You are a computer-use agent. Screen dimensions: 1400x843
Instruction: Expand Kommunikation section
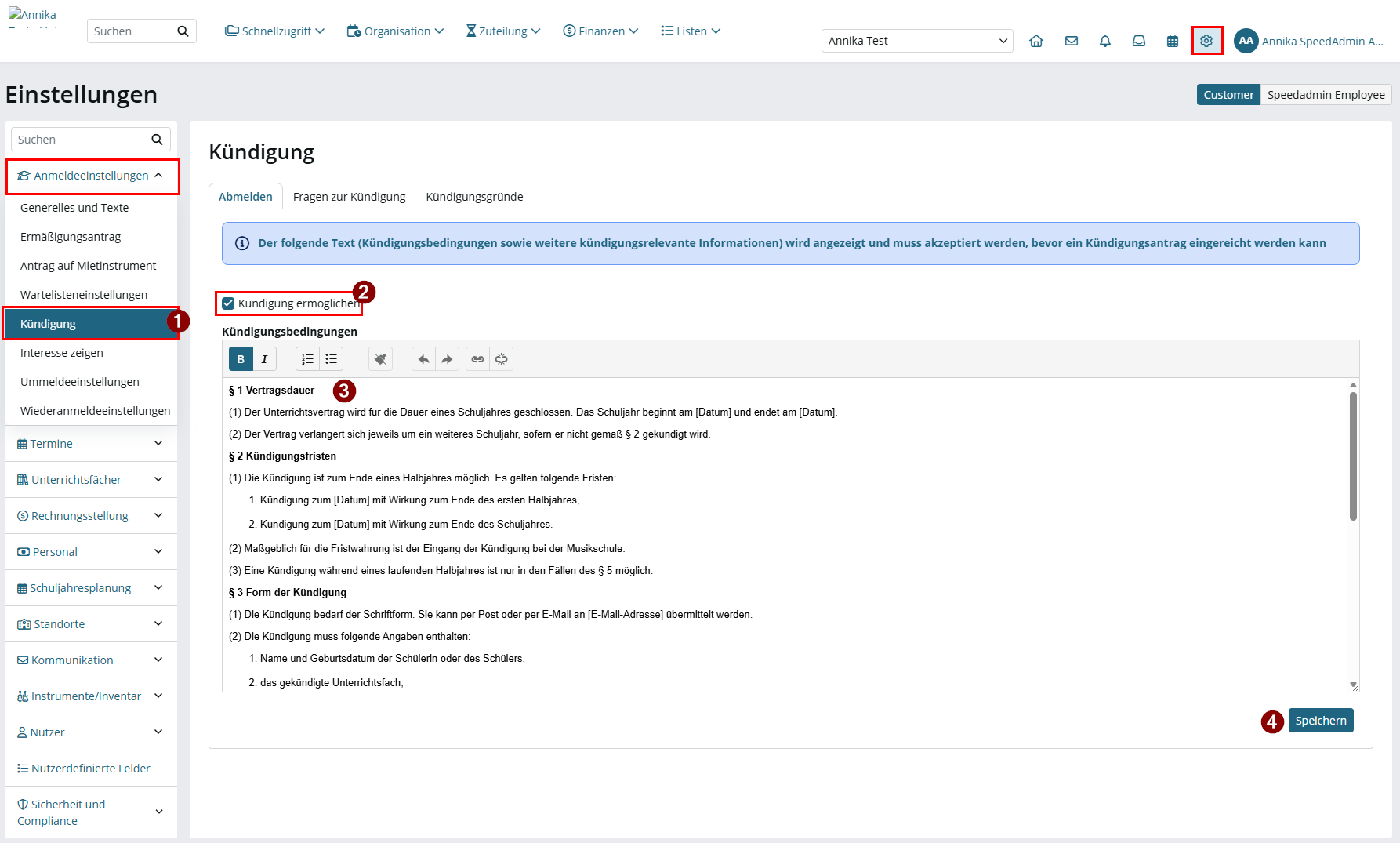coord(91,660)
